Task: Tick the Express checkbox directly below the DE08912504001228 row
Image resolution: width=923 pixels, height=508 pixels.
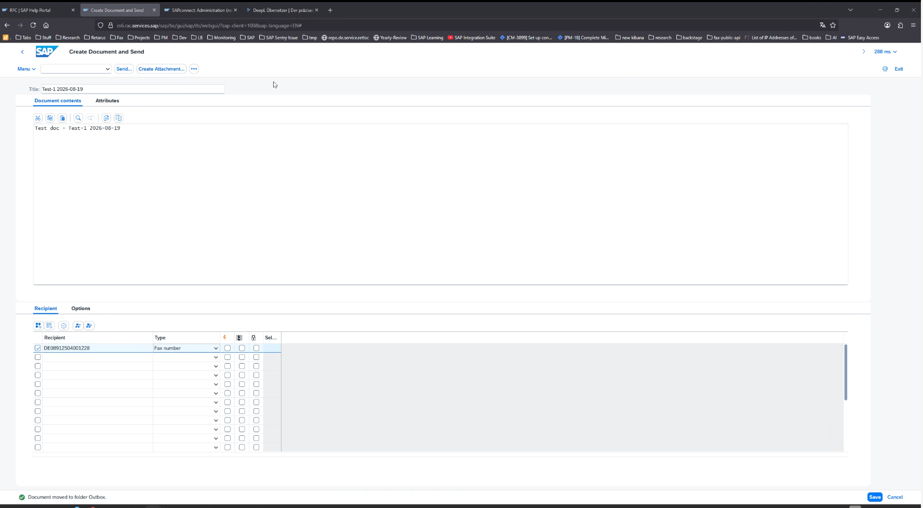Action: (227, 357)
